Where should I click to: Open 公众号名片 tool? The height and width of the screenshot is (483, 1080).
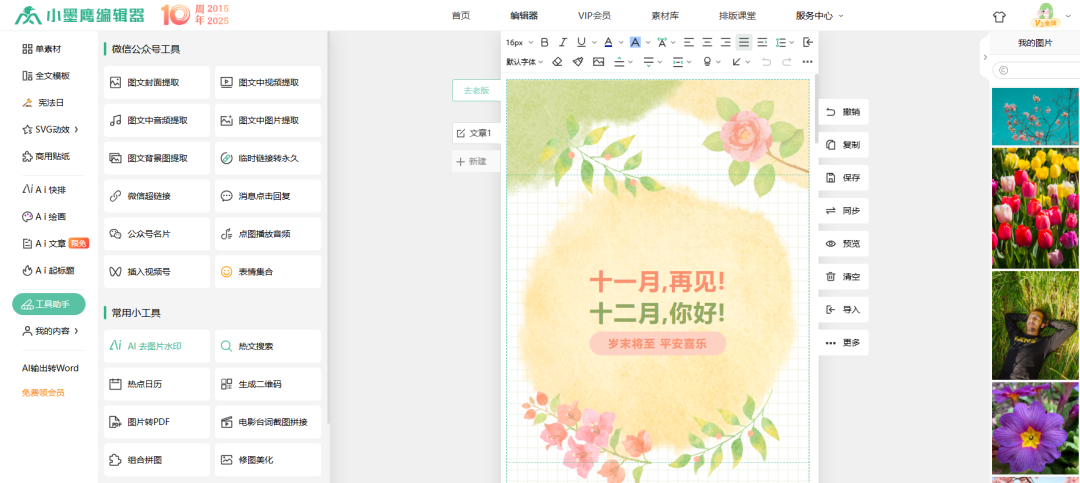(x=157, y=234)
